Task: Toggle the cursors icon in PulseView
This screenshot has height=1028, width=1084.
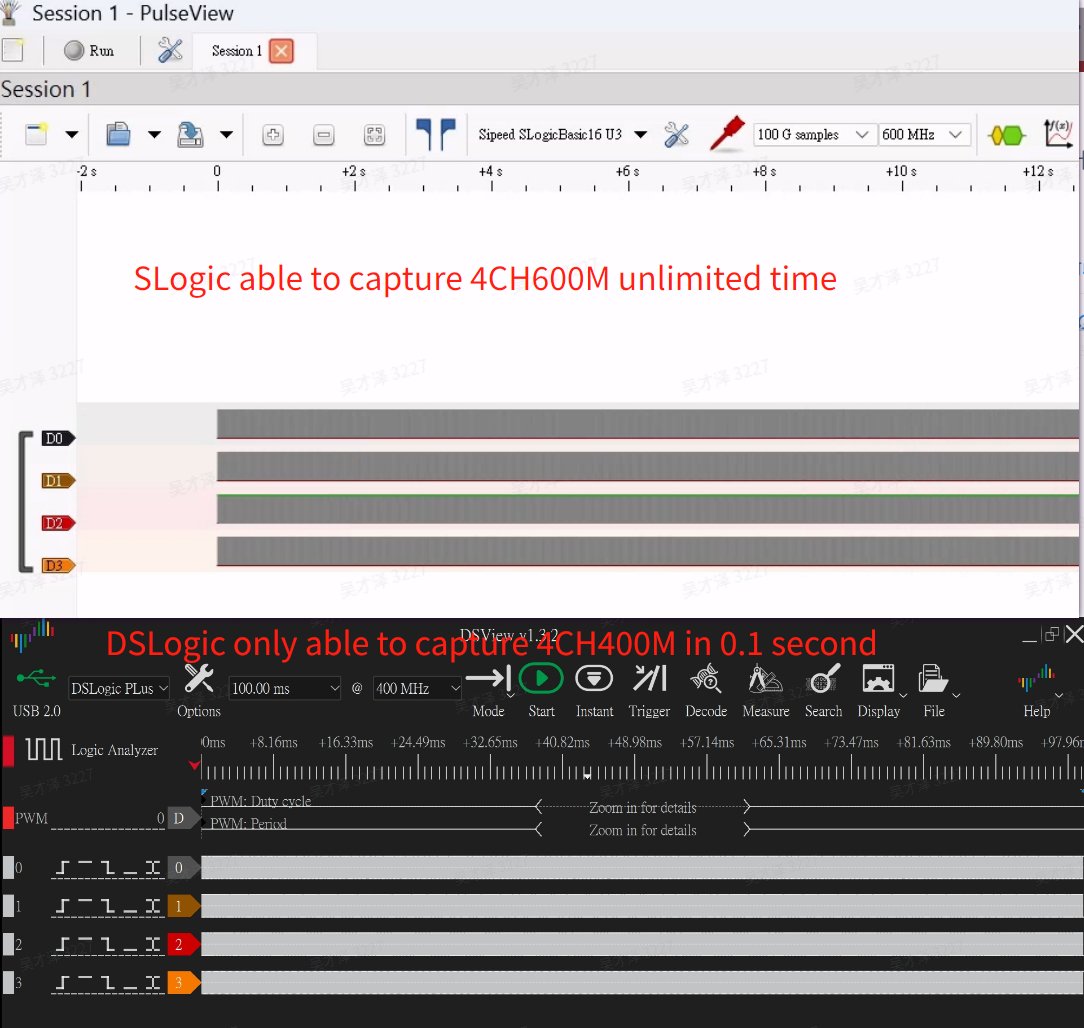Action: click(x=436, y=134)
